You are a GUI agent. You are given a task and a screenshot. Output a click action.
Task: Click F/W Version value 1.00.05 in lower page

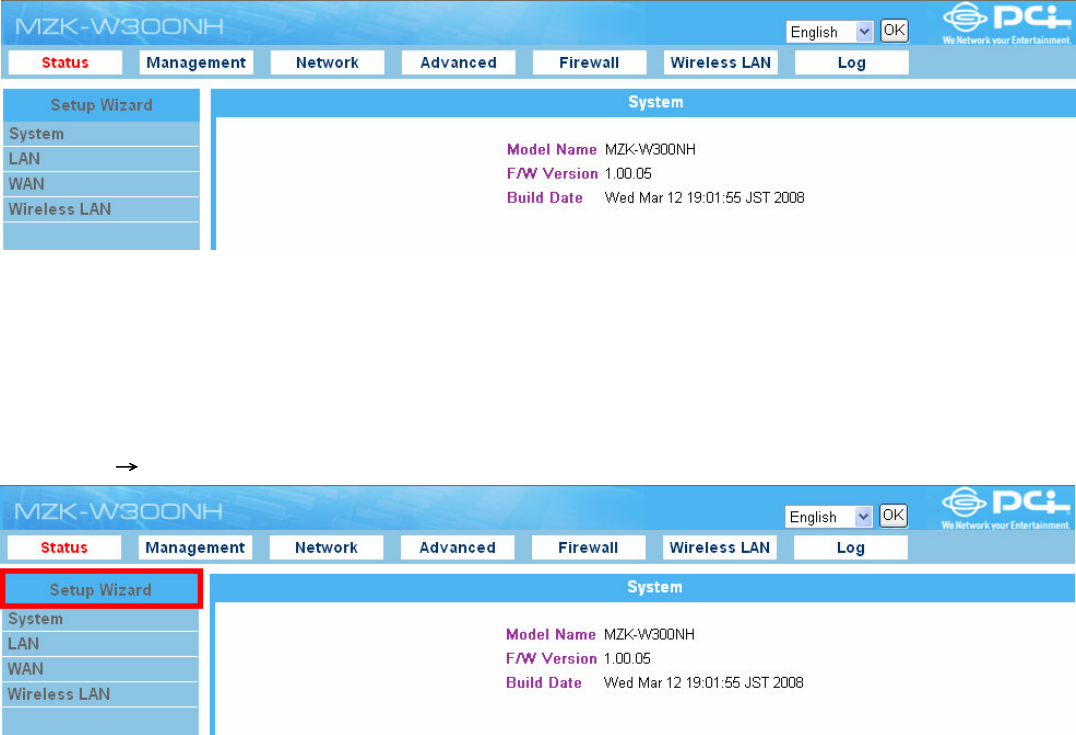point(627,659)
